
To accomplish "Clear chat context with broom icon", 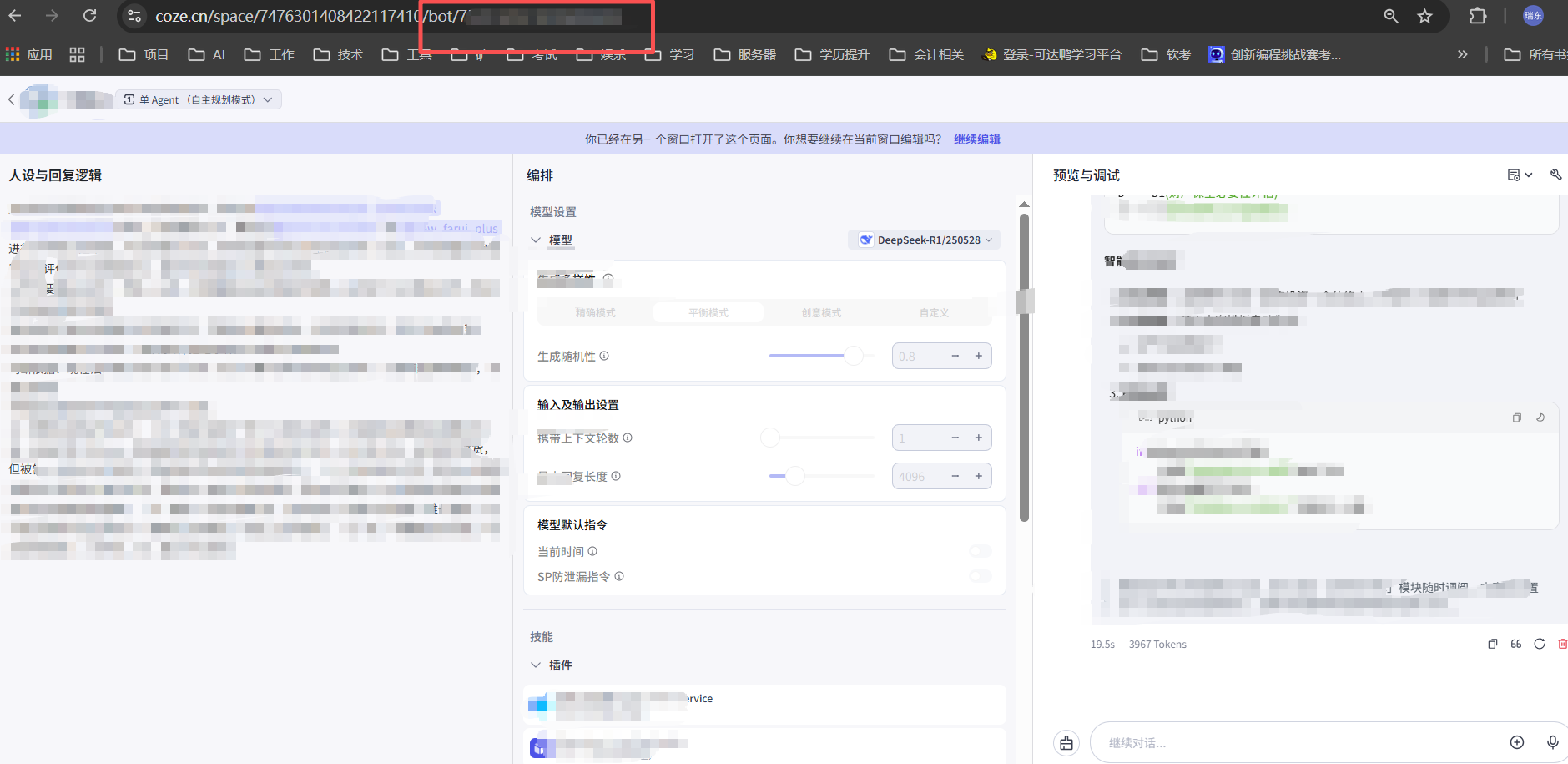I will click(x=1066, y=743).
